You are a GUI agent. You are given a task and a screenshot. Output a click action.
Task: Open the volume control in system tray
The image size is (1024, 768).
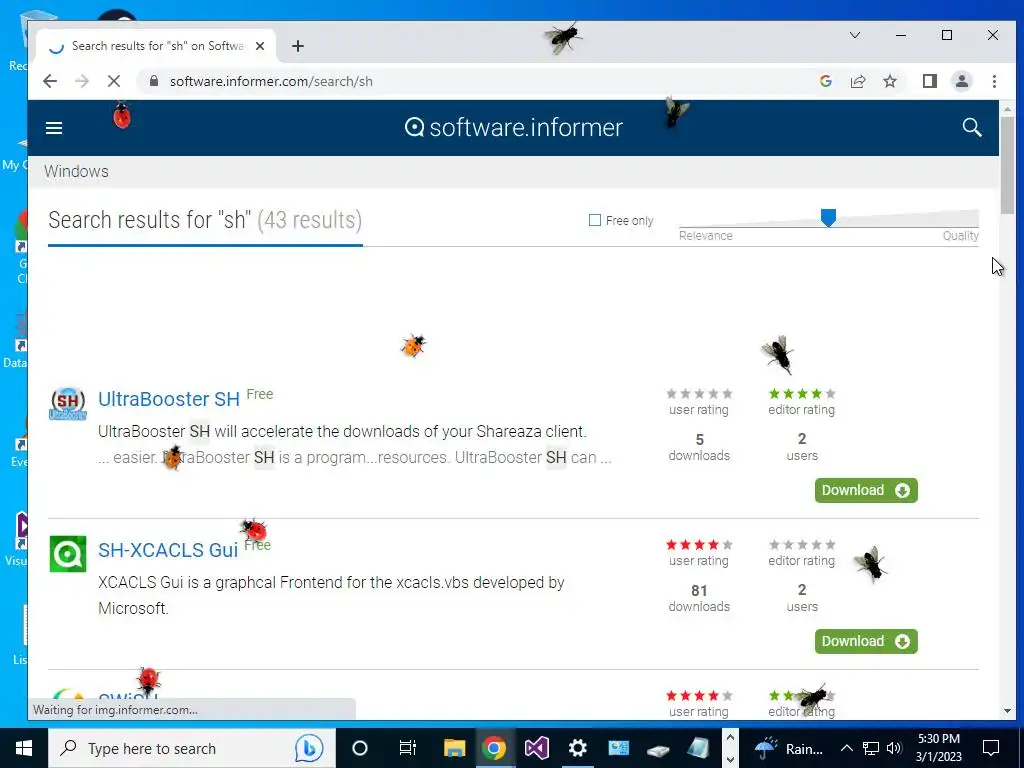click(x=894, y=748)
